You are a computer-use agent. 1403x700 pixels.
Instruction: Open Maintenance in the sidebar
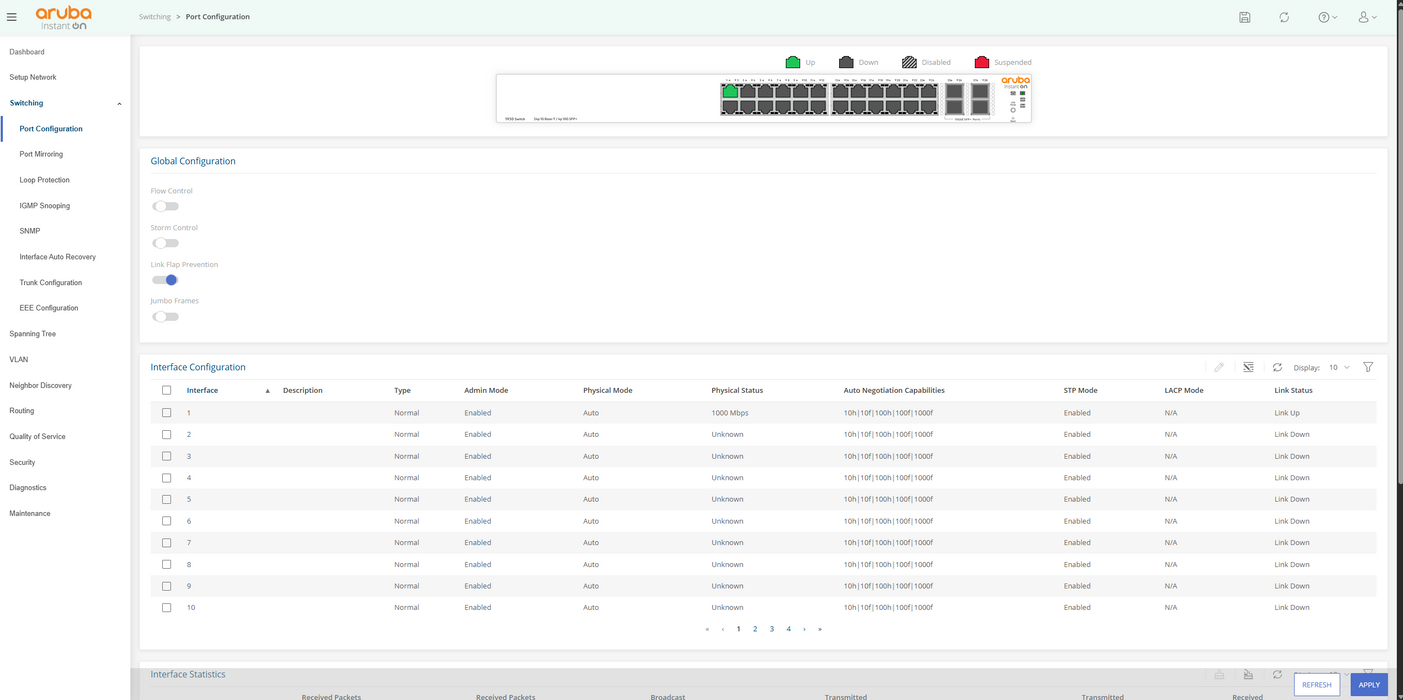(30, 513)
